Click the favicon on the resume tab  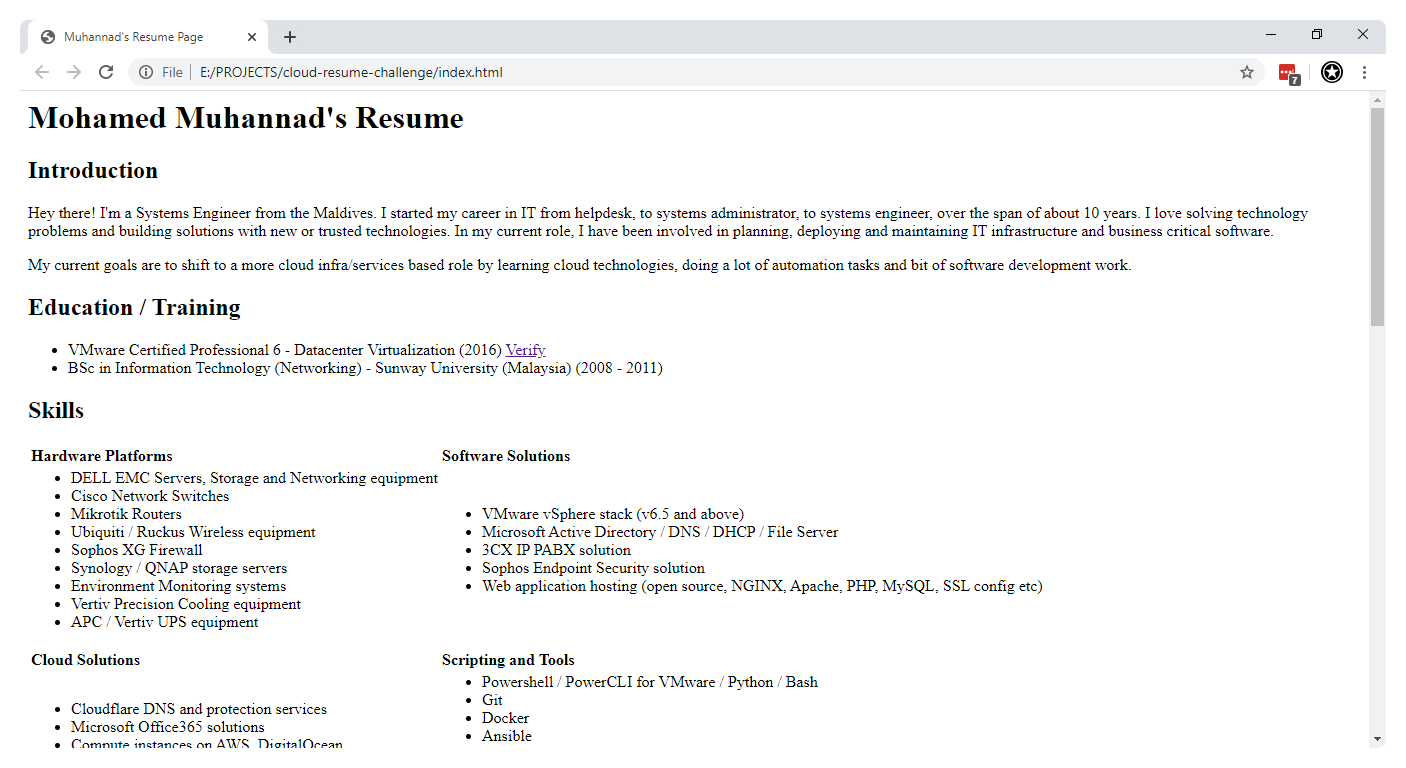click(x=46, y=36)
